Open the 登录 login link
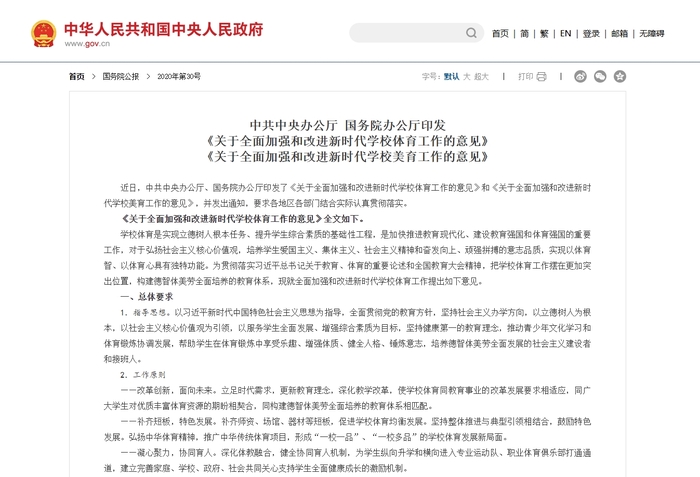700x477 pixels. tap(591, 33)
